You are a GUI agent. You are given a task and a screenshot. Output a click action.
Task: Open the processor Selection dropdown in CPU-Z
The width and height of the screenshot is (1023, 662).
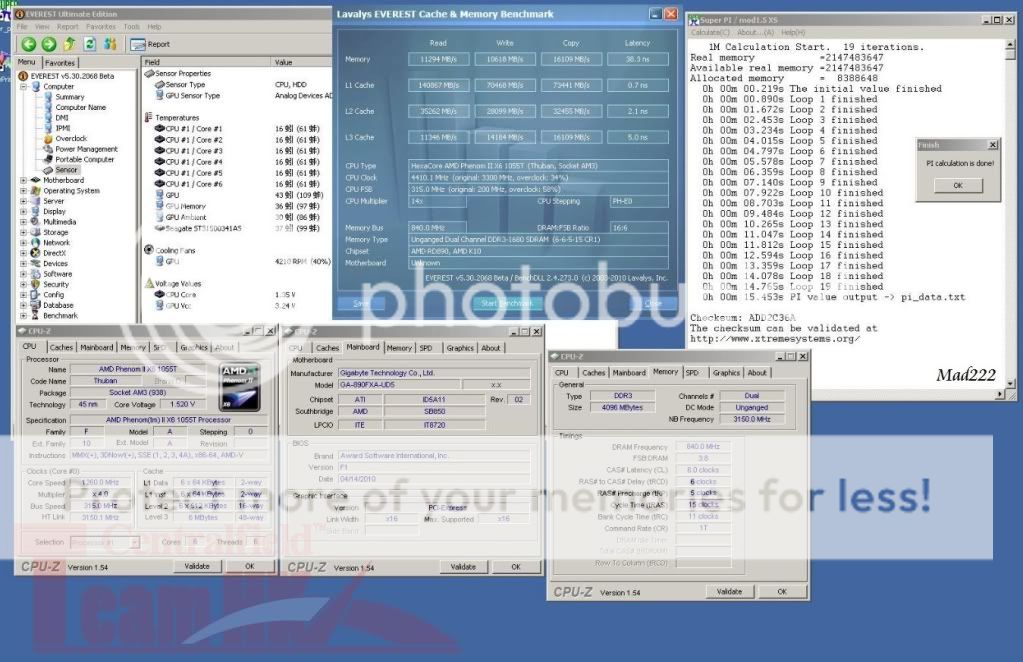[106, 543]
